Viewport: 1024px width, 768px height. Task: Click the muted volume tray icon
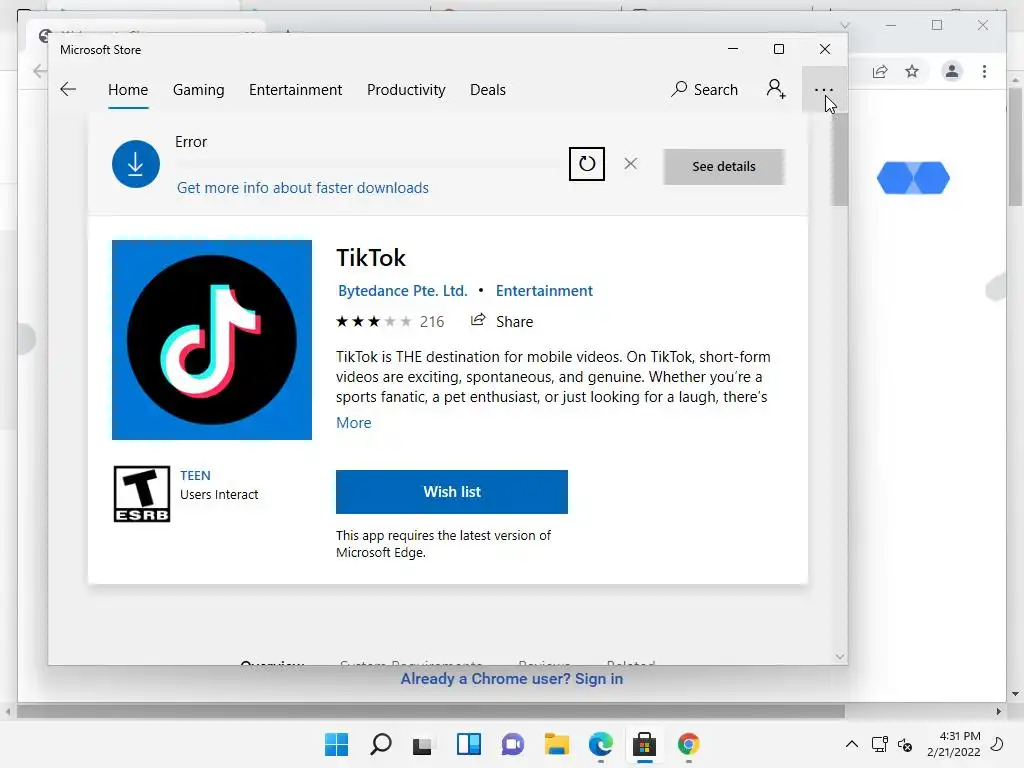point(904,744)
